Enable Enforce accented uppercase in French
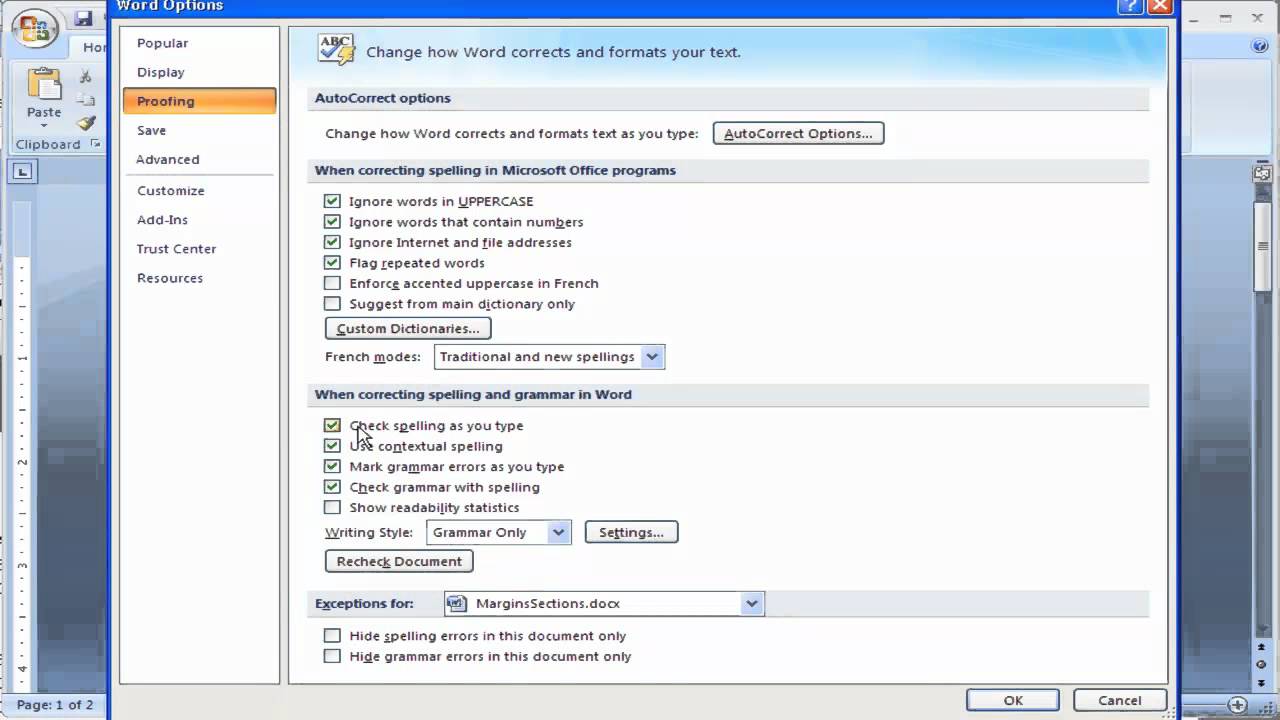 pos(332,283)
